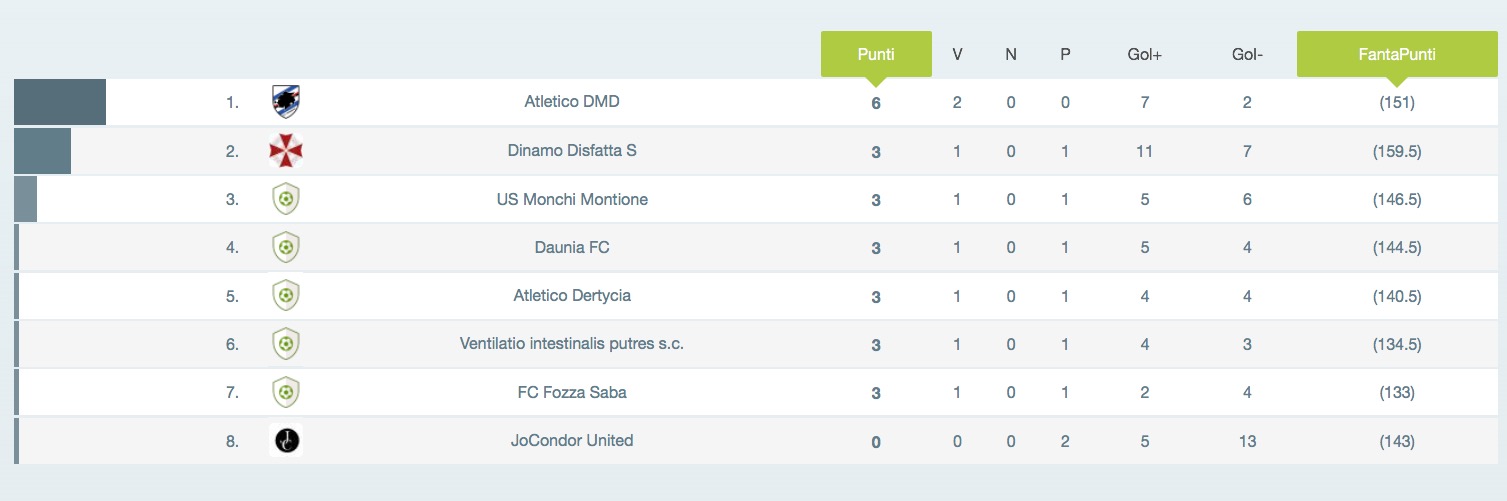This screenshot has width=1507, height=501.
Task: Open the JoCondor United team link
Action: point(572,440)
